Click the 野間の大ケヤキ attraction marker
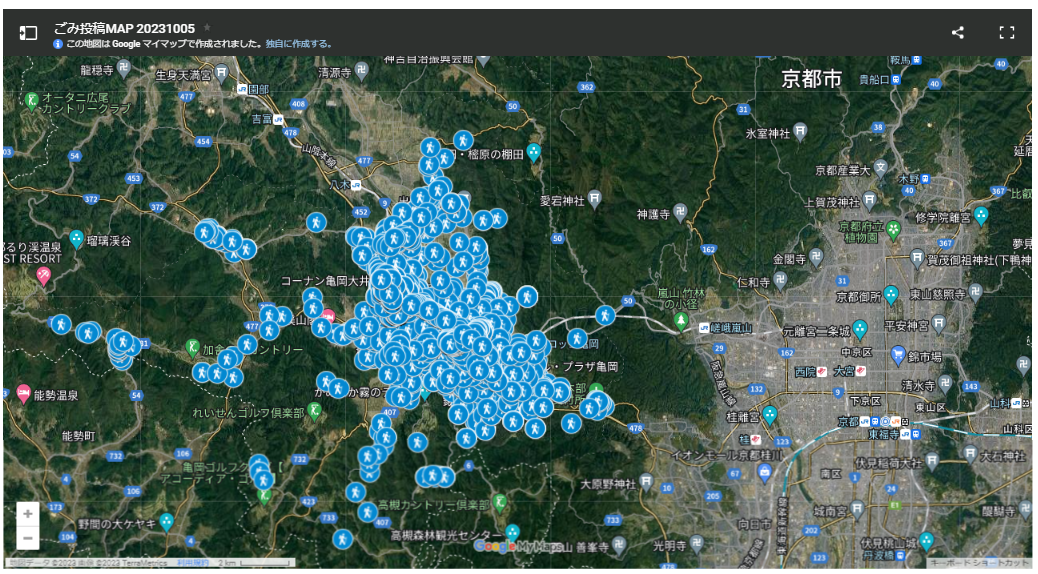The height and width of the screenshot is (574, 1038). click(x=166, y=522)
